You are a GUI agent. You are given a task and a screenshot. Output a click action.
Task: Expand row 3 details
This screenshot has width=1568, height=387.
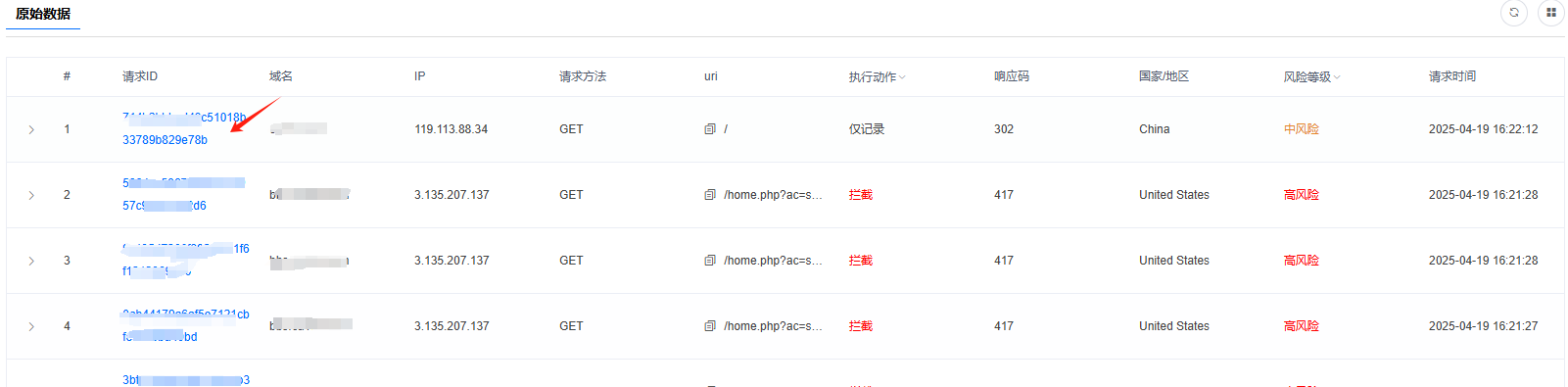click(x=31, y=261)
